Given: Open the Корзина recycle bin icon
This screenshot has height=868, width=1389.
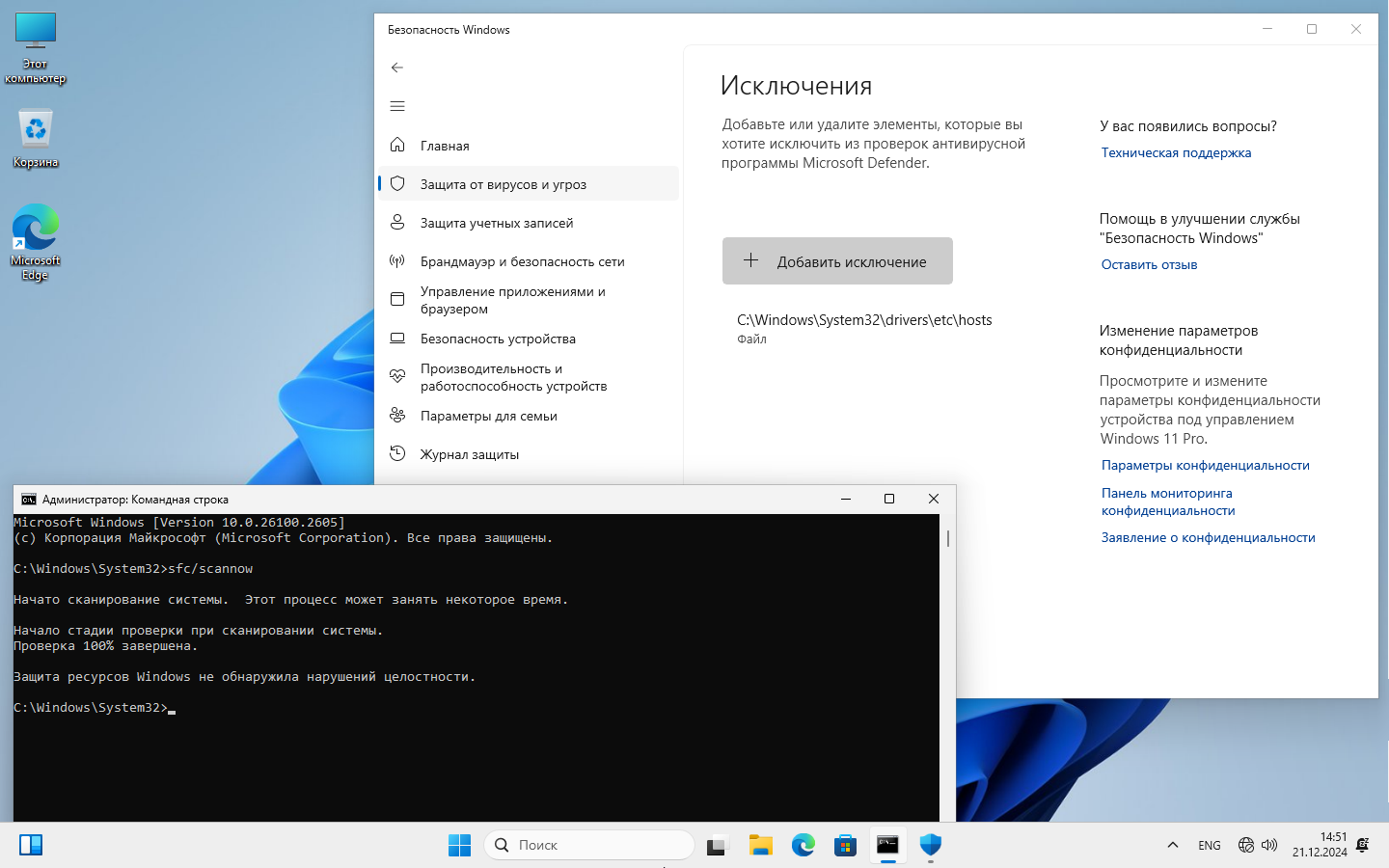Looking at the screenshot, I should click(x=36, y=137).
